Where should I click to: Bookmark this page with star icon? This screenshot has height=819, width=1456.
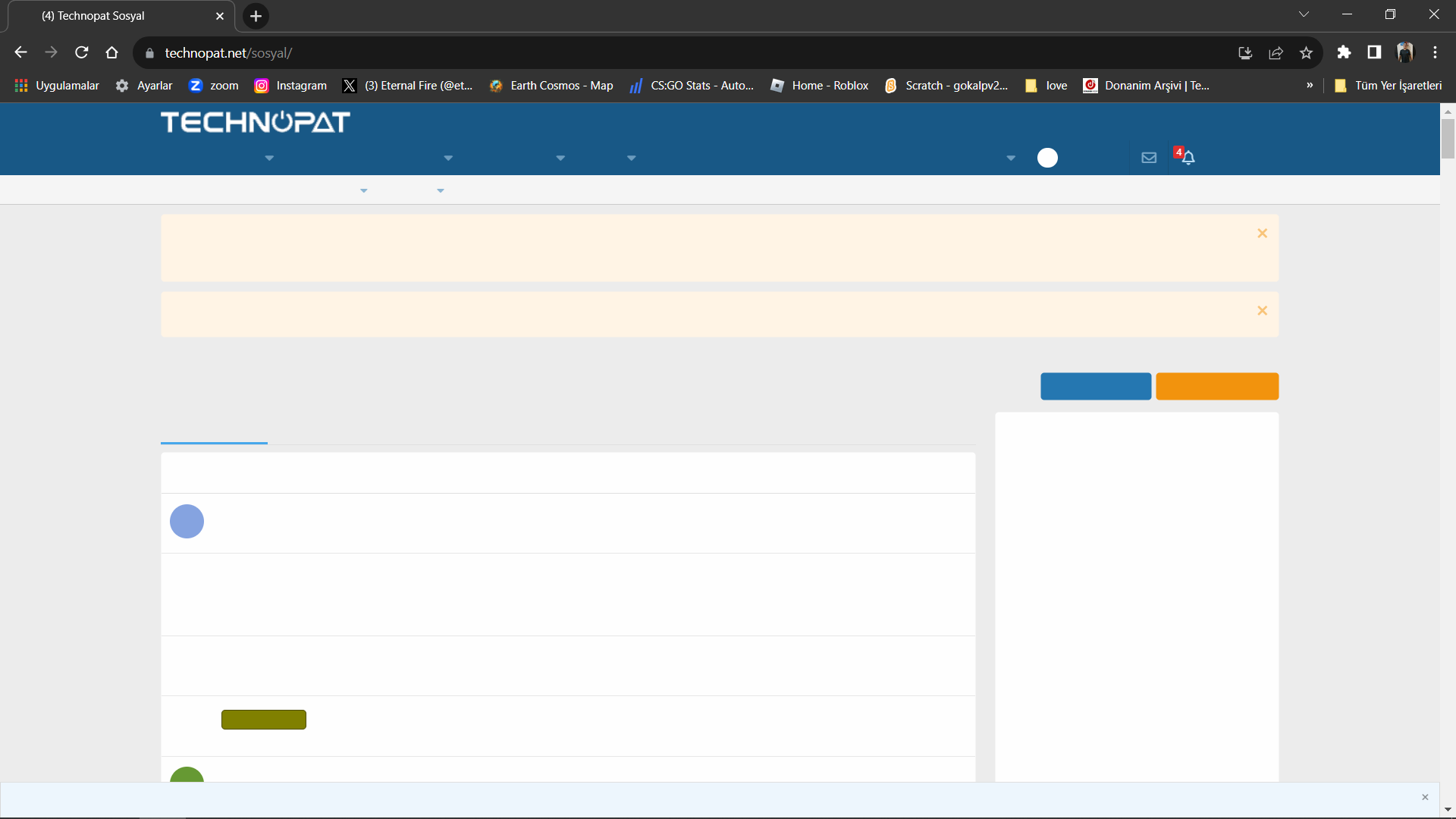tap(1306, 52)
